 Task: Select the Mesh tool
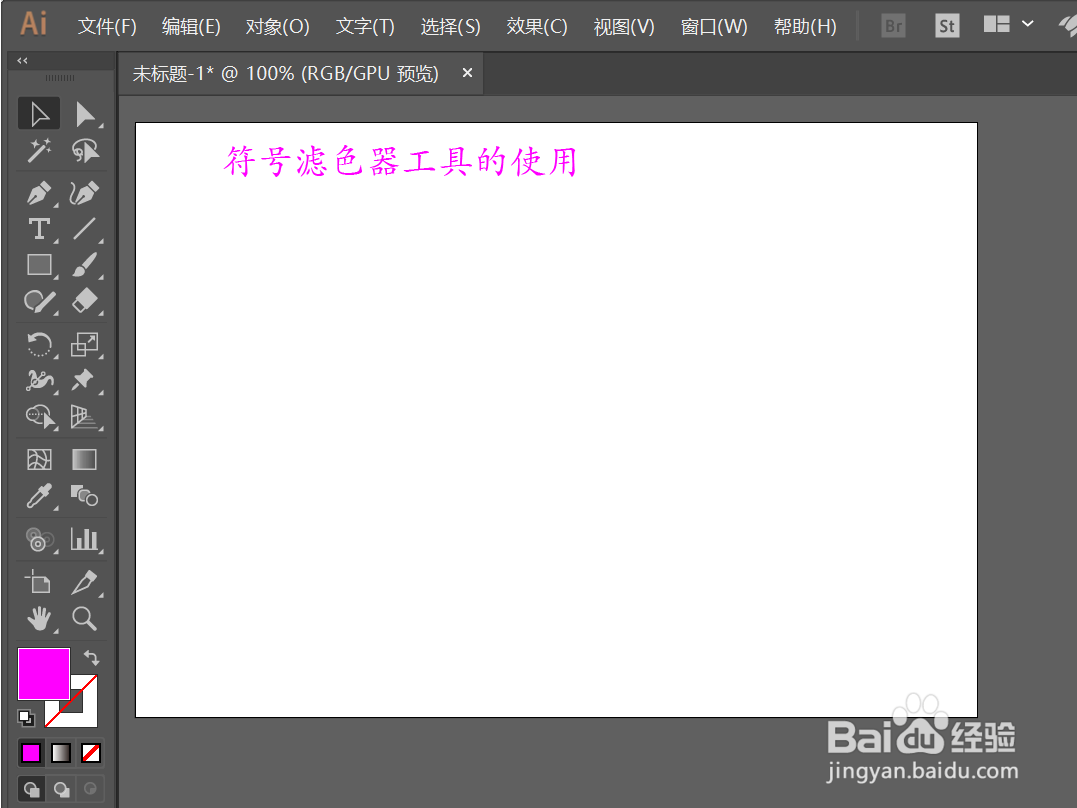39,460
